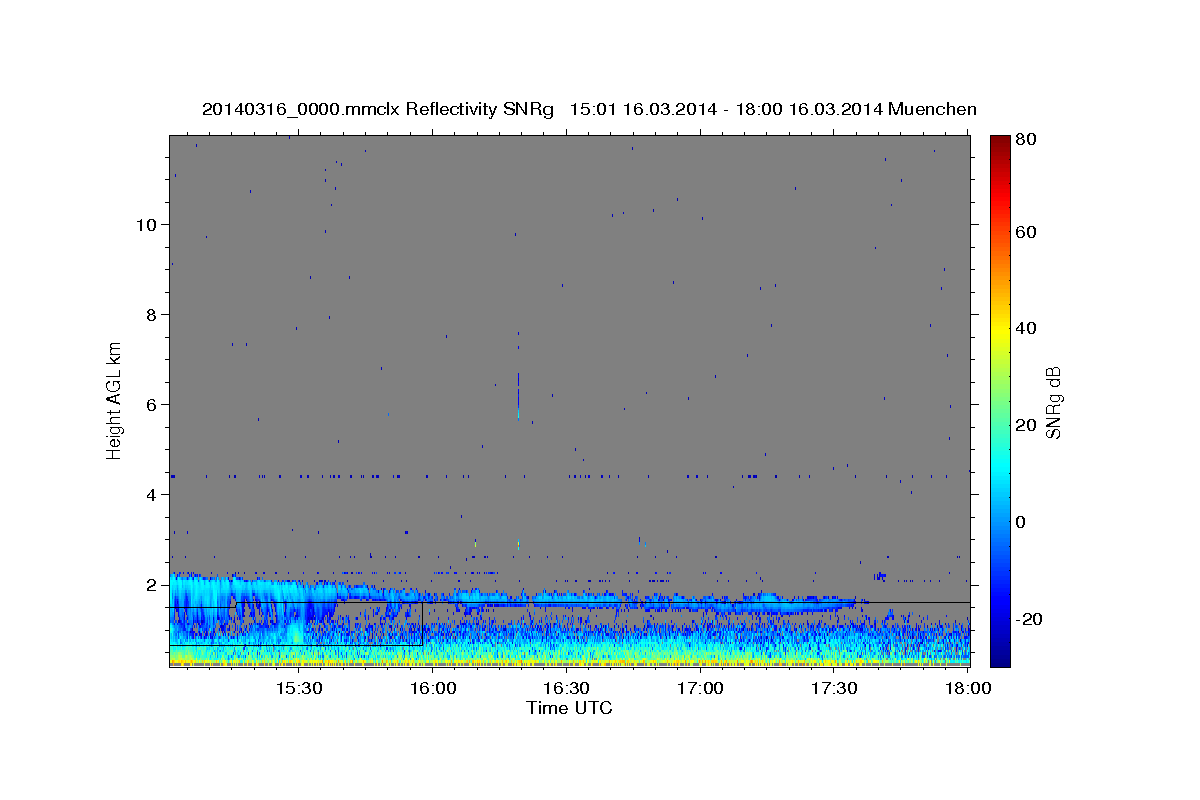The width and height of the screenshot is (1200, 800).
Task: Click the 17:00 time tick label
Action: [x=700, y=689]
